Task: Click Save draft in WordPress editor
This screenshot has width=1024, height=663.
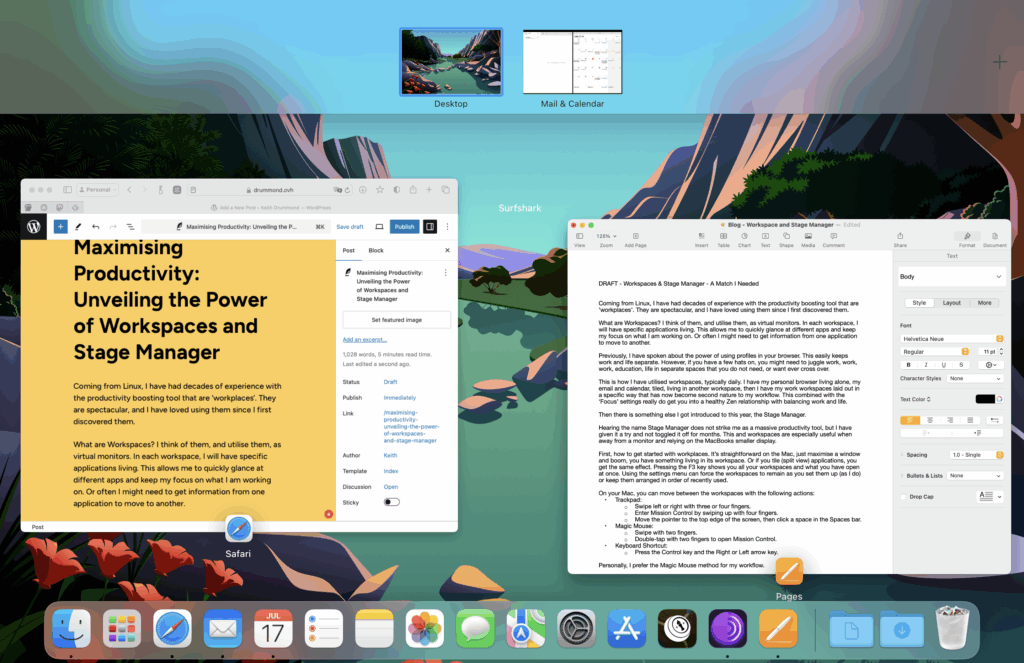Action: [350, 227]
